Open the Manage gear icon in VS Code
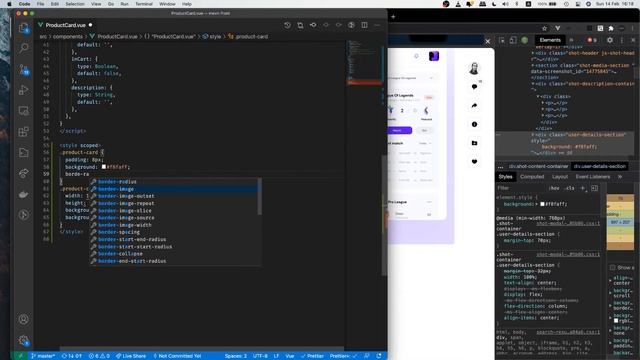 [x=24, y=340]
